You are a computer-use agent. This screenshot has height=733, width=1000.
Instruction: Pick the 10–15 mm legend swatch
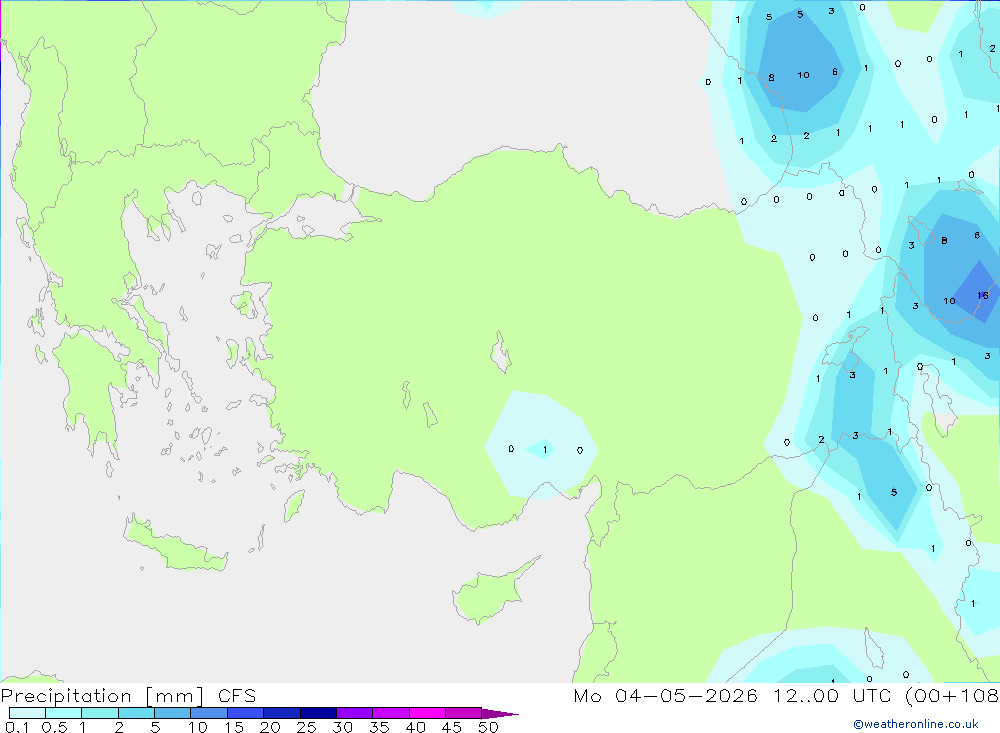[209, 713]
